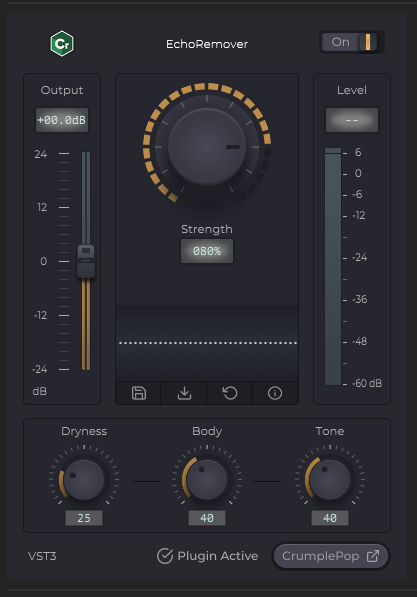
Task: Click the Body knob
Action: (207, 480)
